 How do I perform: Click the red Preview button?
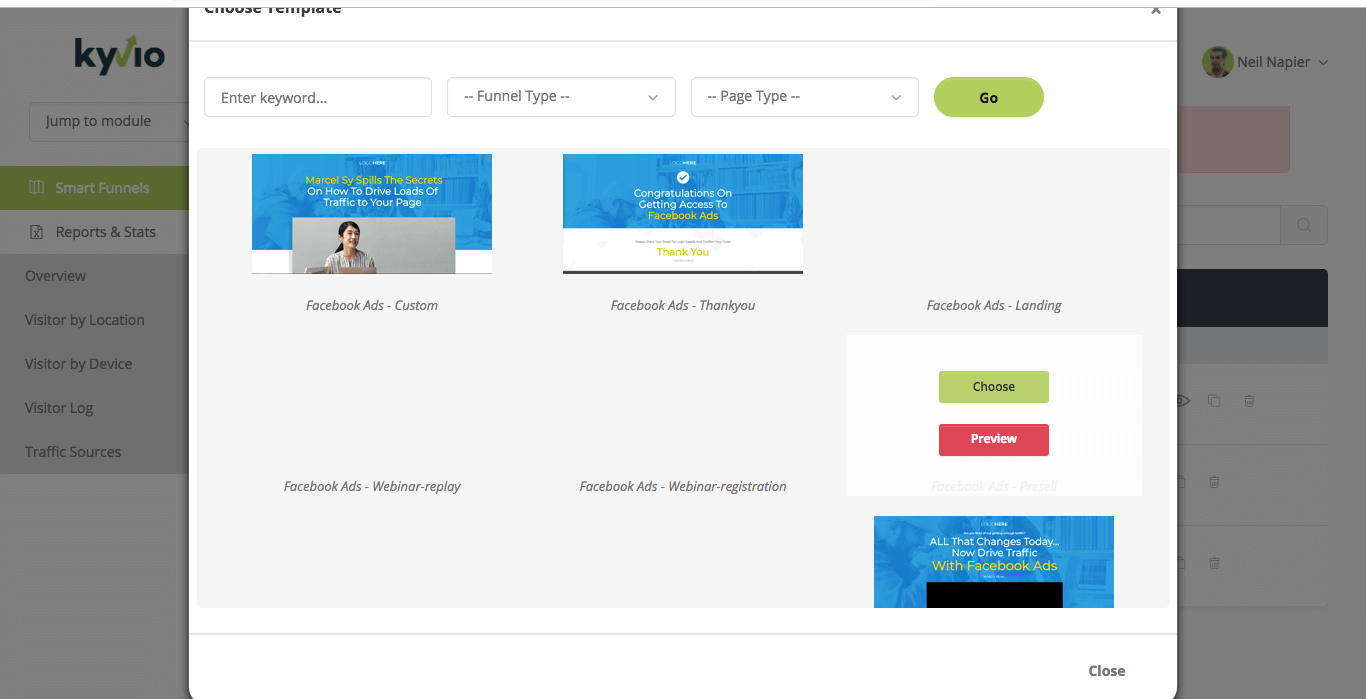click(994, 439)
